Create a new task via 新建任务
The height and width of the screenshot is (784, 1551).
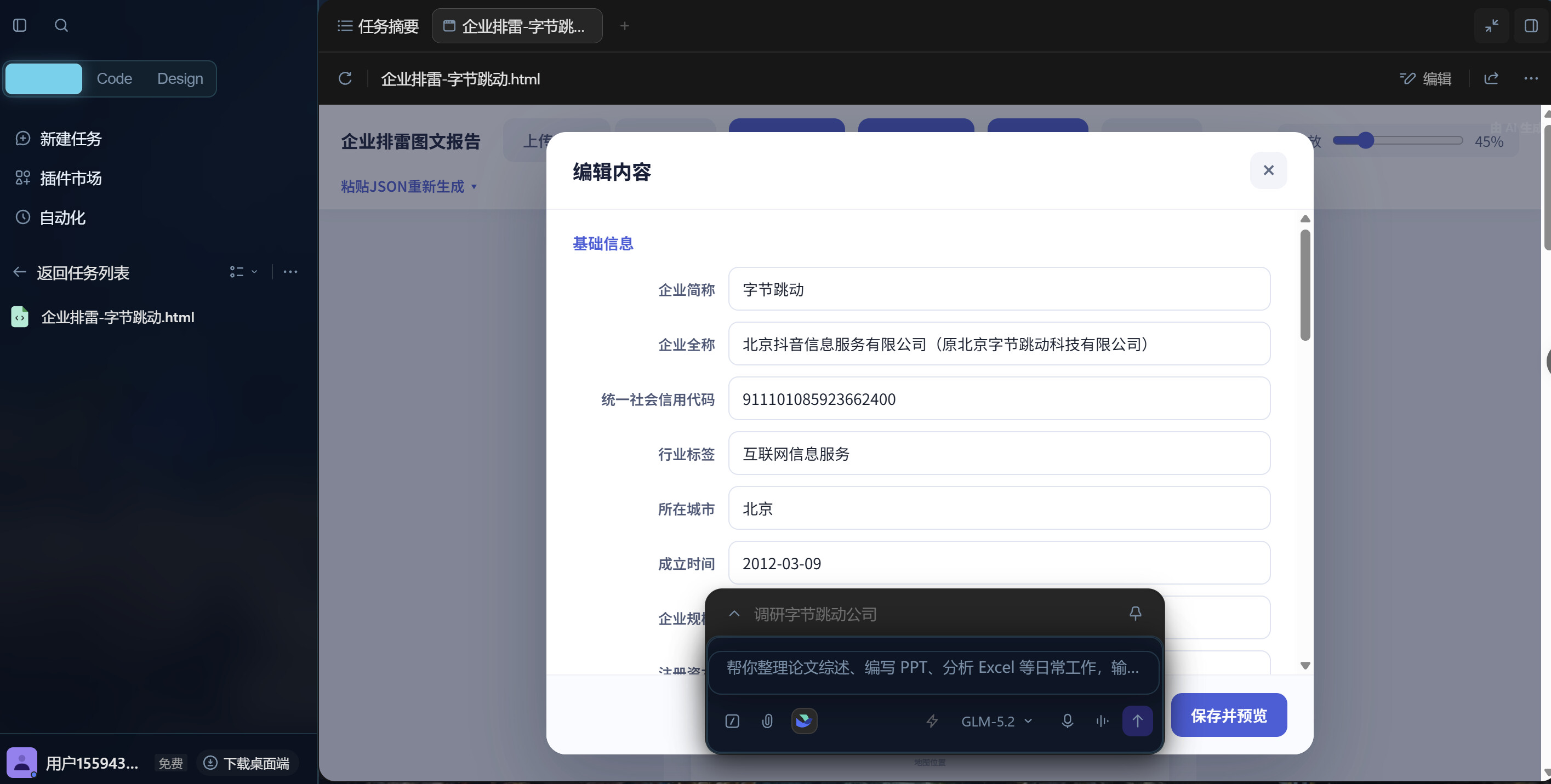tap(59, 139)
